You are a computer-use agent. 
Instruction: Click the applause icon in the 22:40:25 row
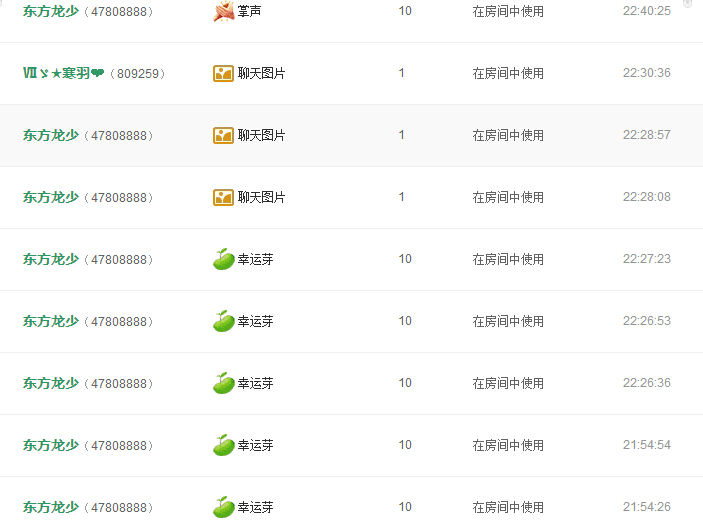tap(223, 12)
